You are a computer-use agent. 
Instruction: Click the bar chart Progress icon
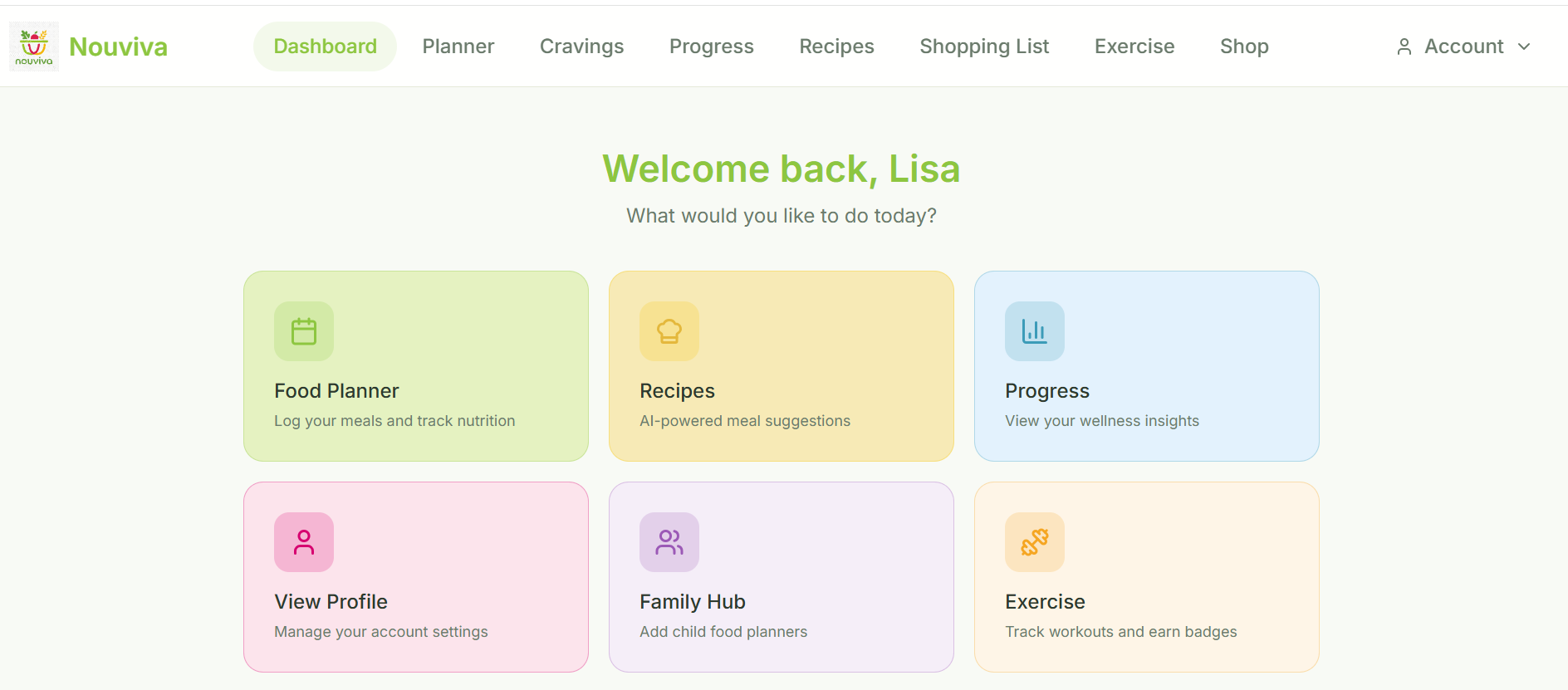coord(1035,331)
